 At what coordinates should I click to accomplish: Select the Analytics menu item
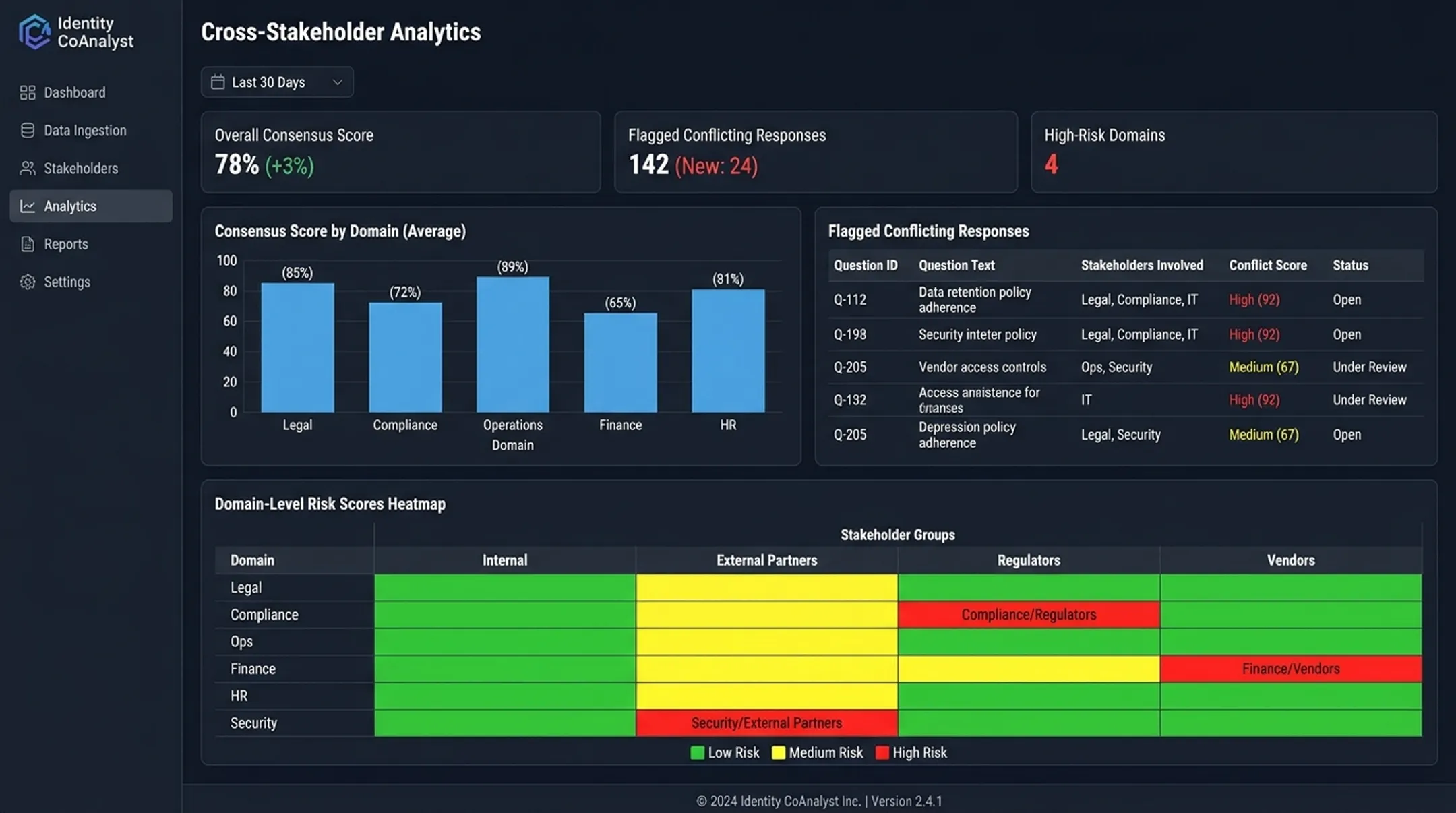pos(91,206)
